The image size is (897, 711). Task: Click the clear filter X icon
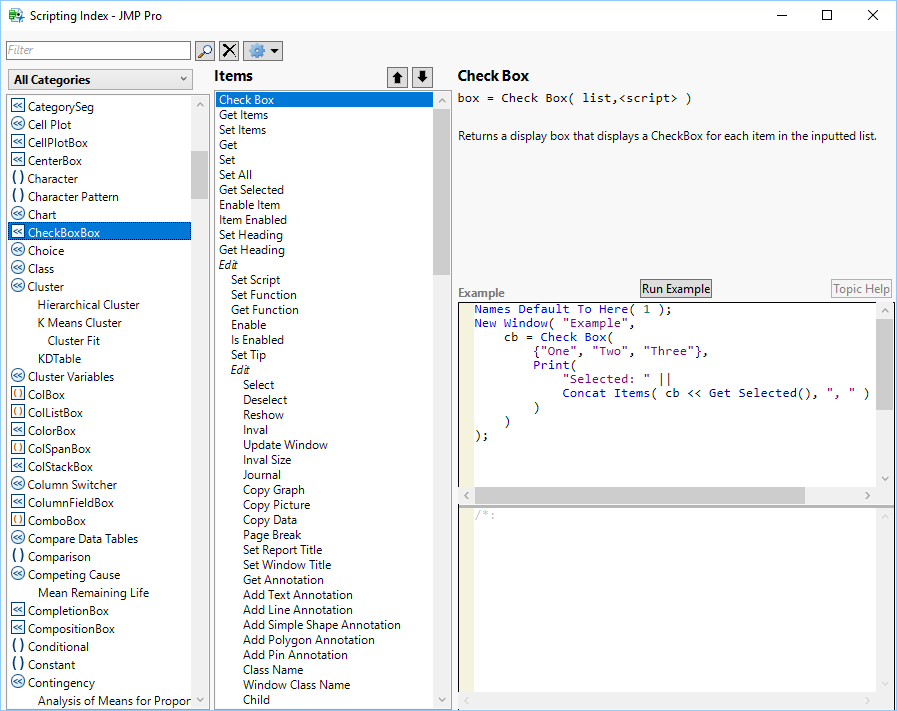(x=229, y=50)
